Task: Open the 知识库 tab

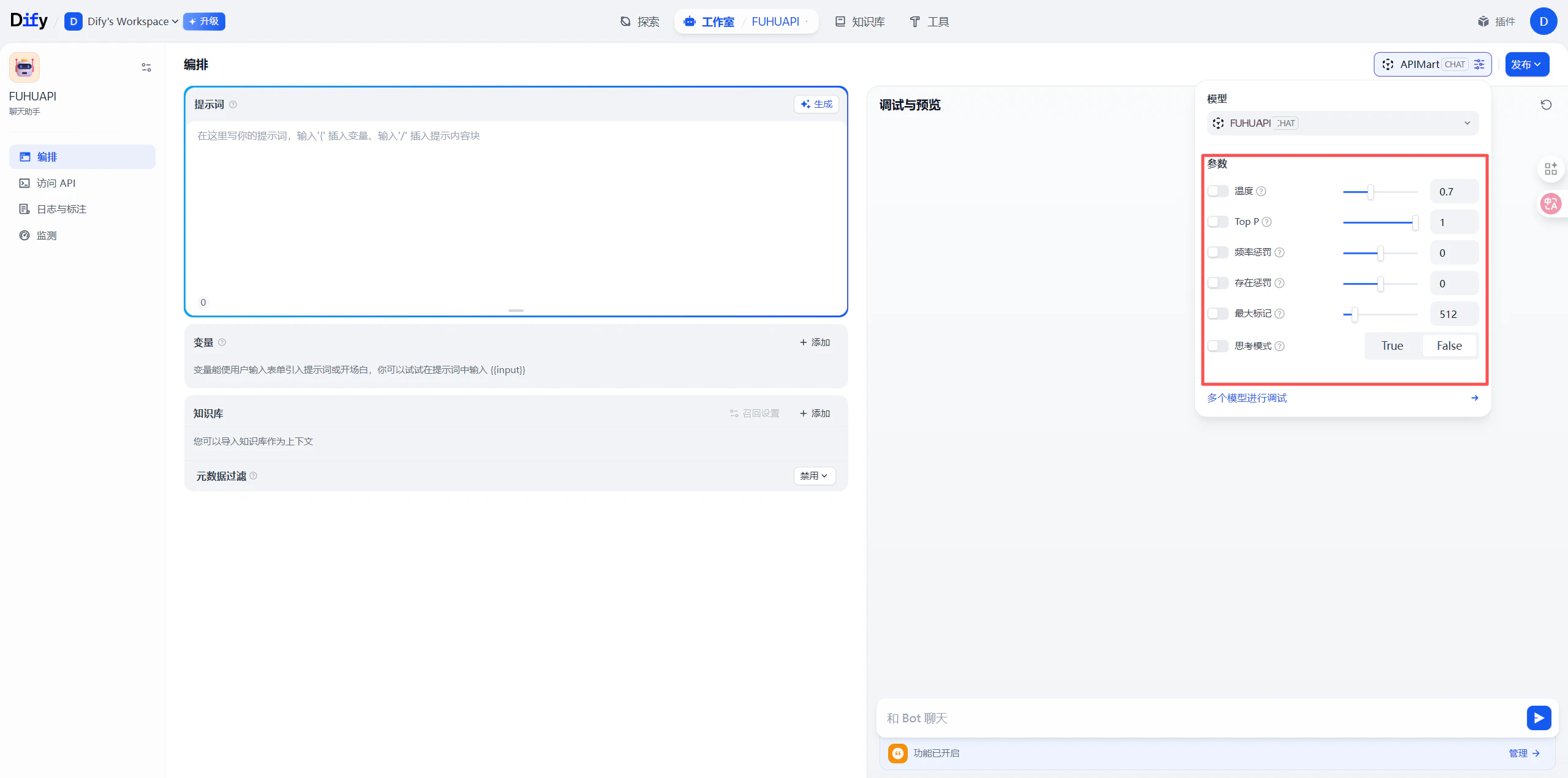Action: pyautogui.click(x=860, y=21)
